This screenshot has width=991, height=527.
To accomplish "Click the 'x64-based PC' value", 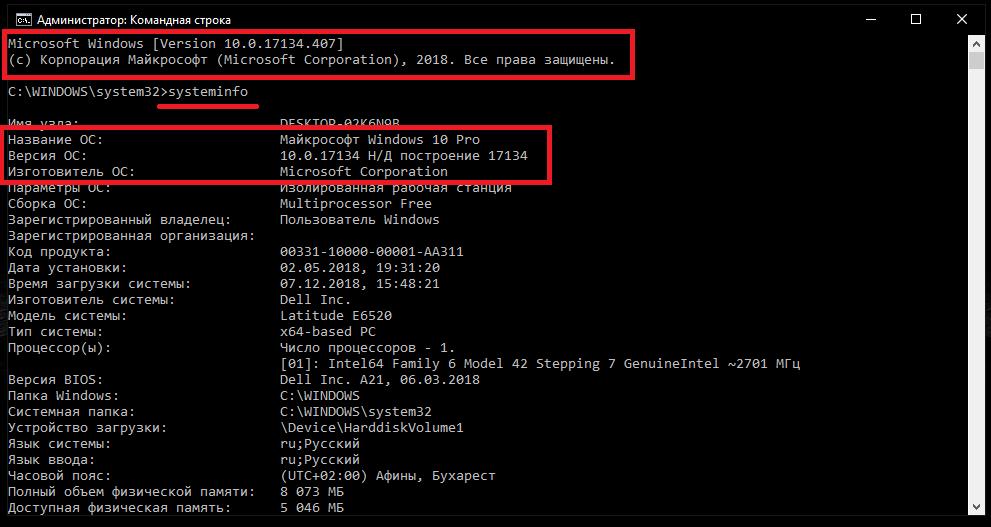I will tap(327, 332).
